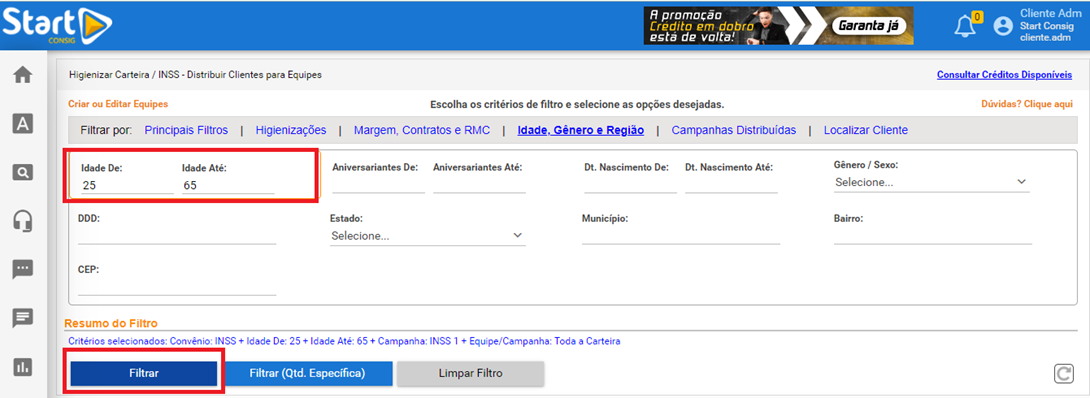The width and height of the screenshot is (1090, 398).
Task: Select the Localizar Cliente tab
Action: [865, 130]
